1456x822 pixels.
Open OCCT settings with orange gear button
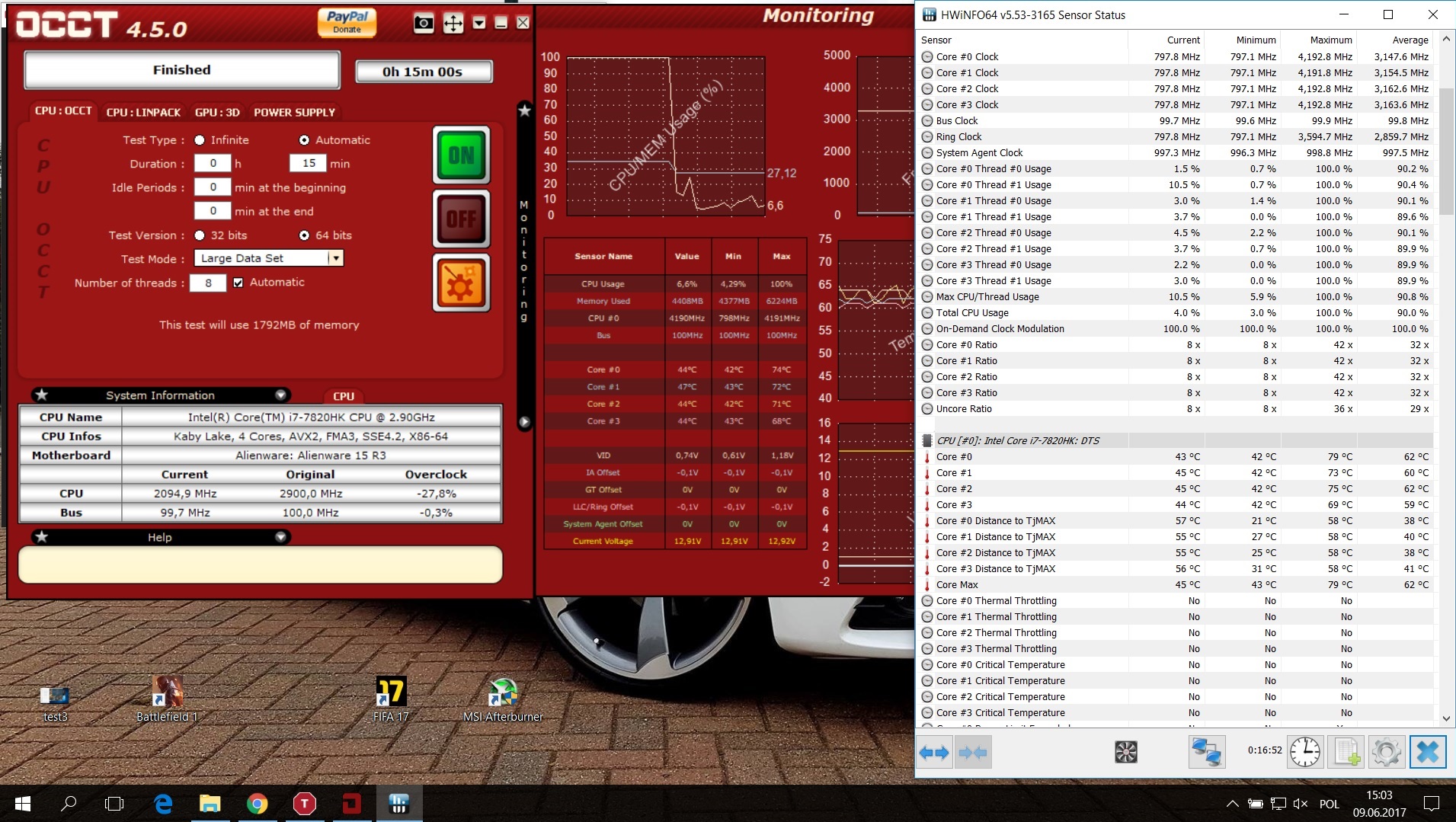(x=461, y=283)
